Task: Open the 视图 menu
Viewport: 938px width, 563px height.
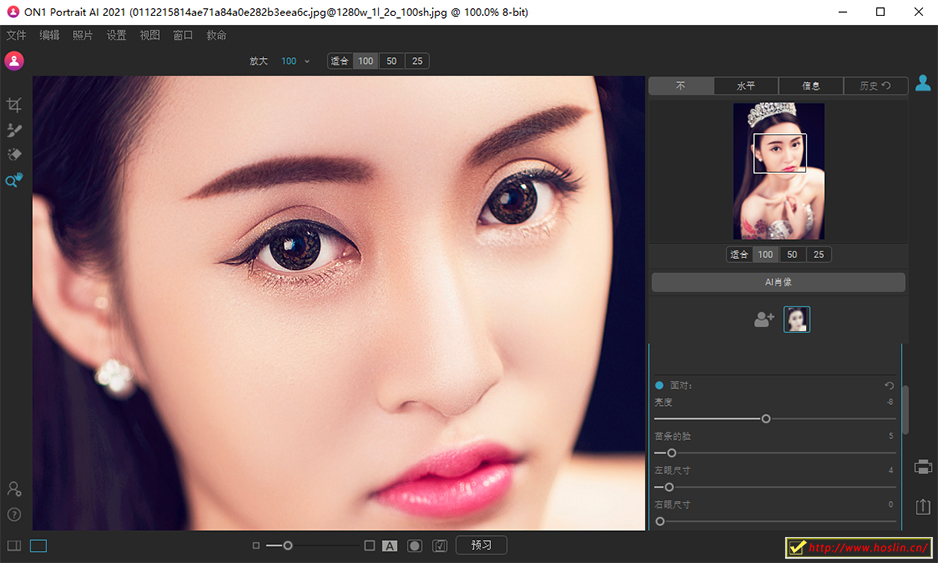Action: [x=149, y=35]
